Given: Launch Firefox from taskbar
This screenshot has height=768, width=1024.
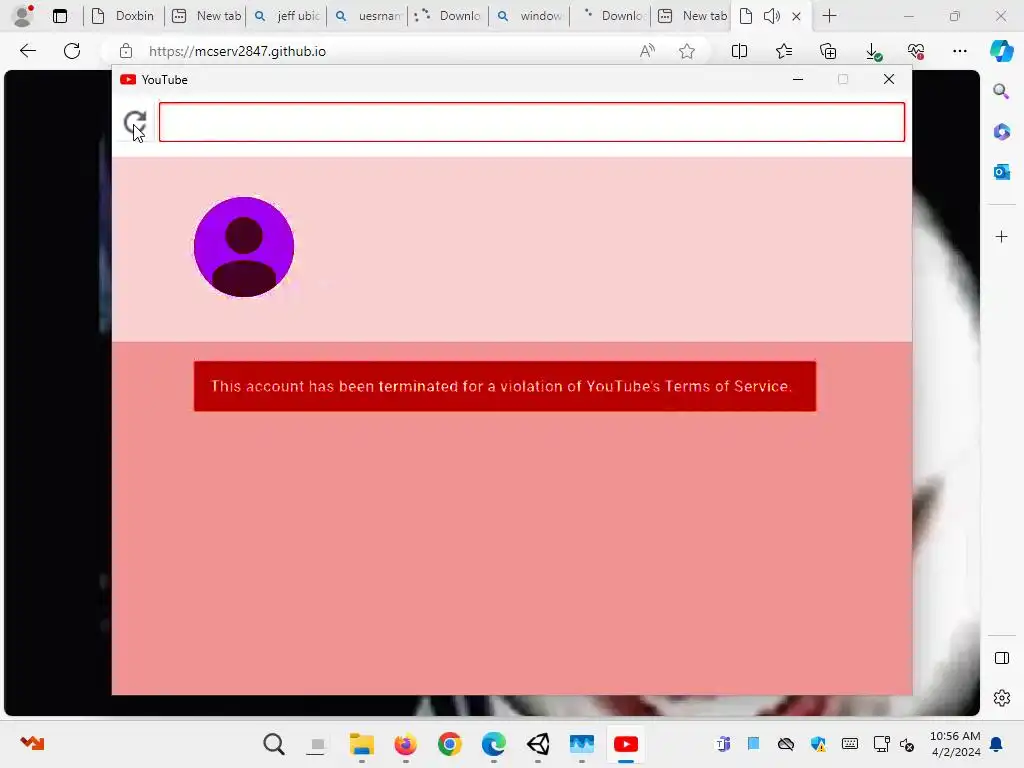Looking at the screenshot, I should [406, 744].
